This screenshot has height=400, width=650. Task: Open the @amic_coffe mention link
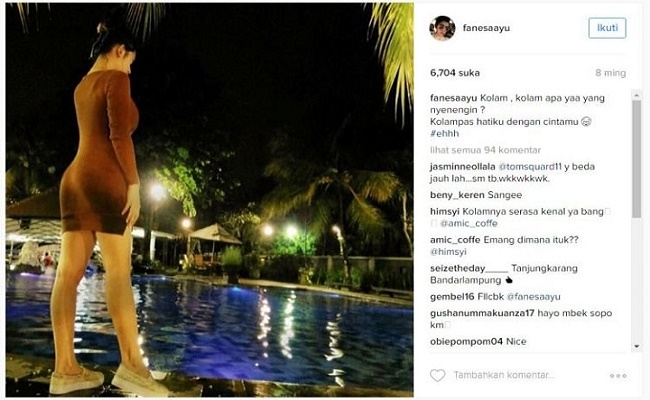pos(468,223)
